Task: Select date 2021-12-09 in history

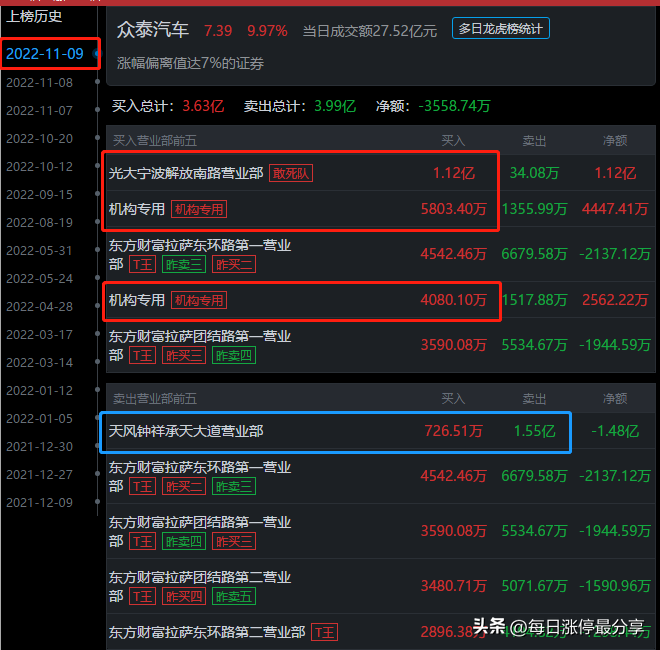Action: pos(40,502)
